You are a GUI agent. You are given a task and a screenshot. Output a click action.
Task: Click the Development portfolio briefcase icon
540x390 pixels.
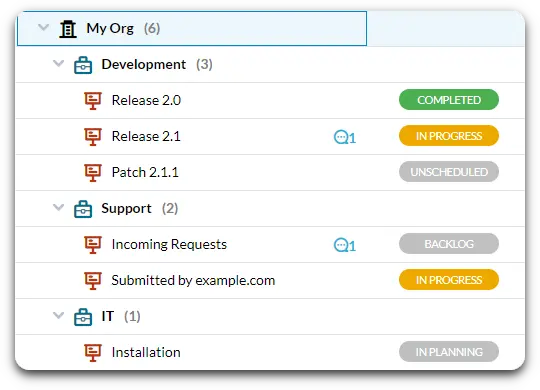[x=83, y=65]
